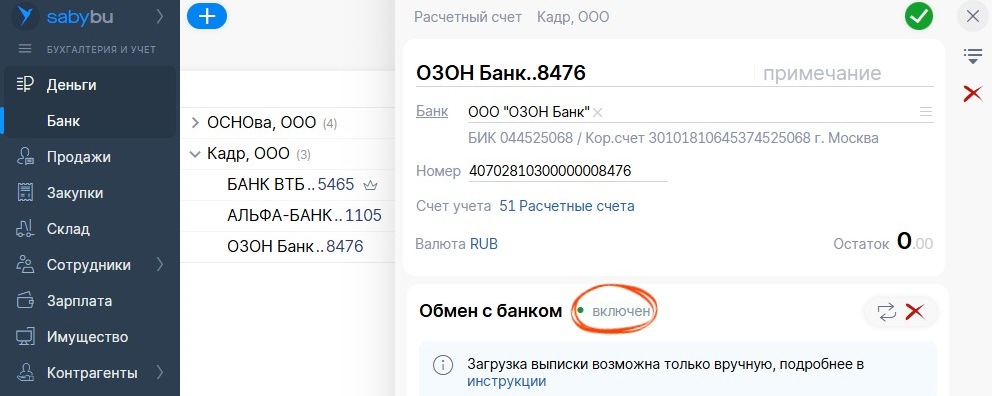Add a new account with blue plus button
The width and height of the screenshot is (992, 396).
[207, 16]
